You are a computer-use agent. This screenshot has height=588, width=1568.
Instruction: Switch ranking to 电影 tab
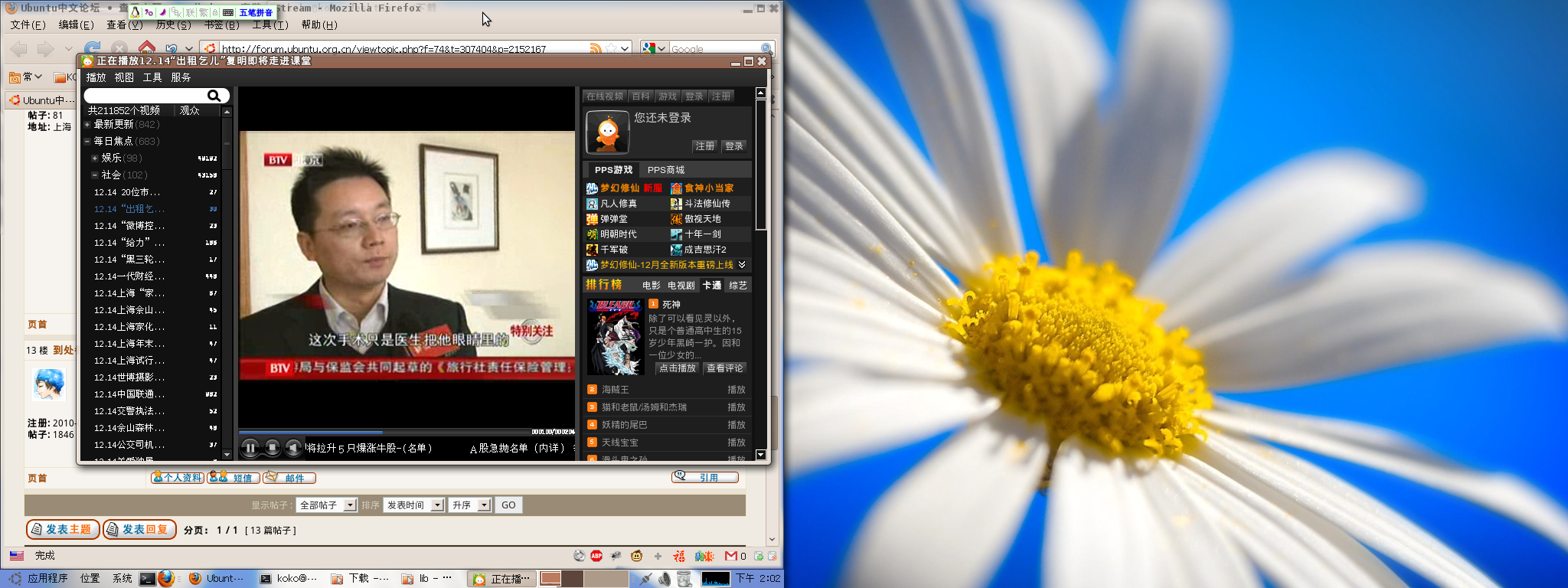point(652,286)
